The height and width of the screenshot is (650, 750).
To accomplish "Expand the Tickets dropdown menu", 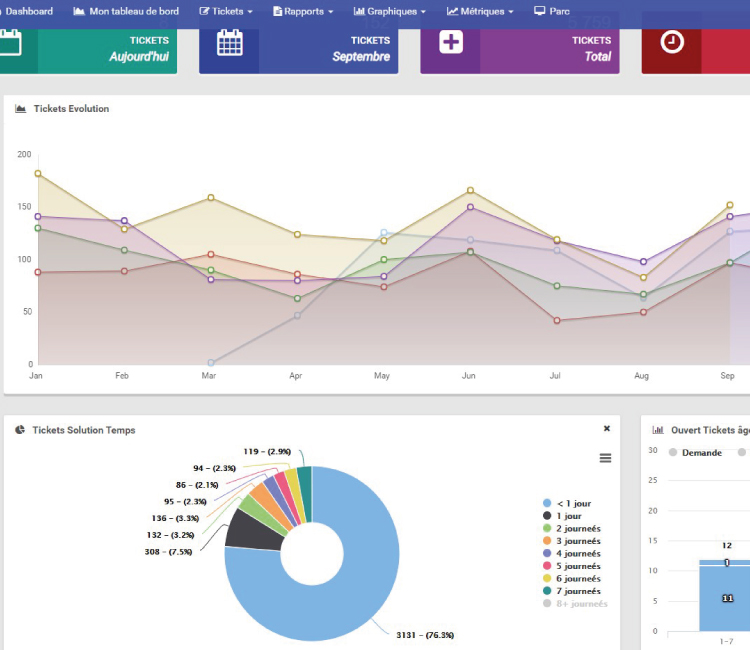I will pyautogui.click(x=226, y=11).
